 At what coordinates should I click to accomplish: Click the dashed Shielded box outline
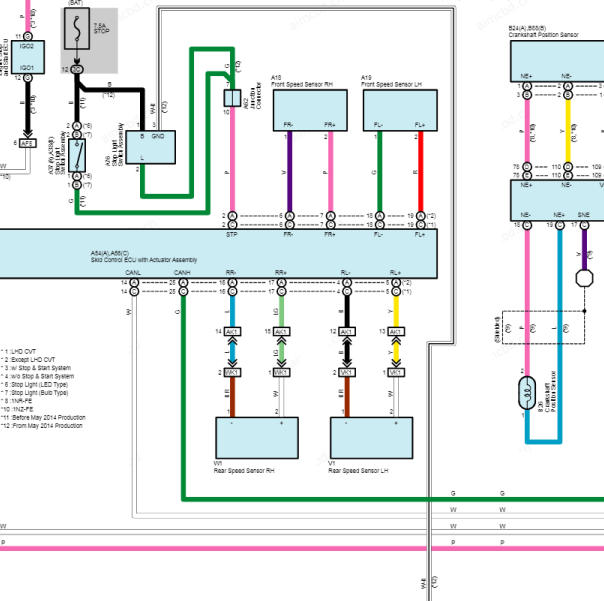544,327
